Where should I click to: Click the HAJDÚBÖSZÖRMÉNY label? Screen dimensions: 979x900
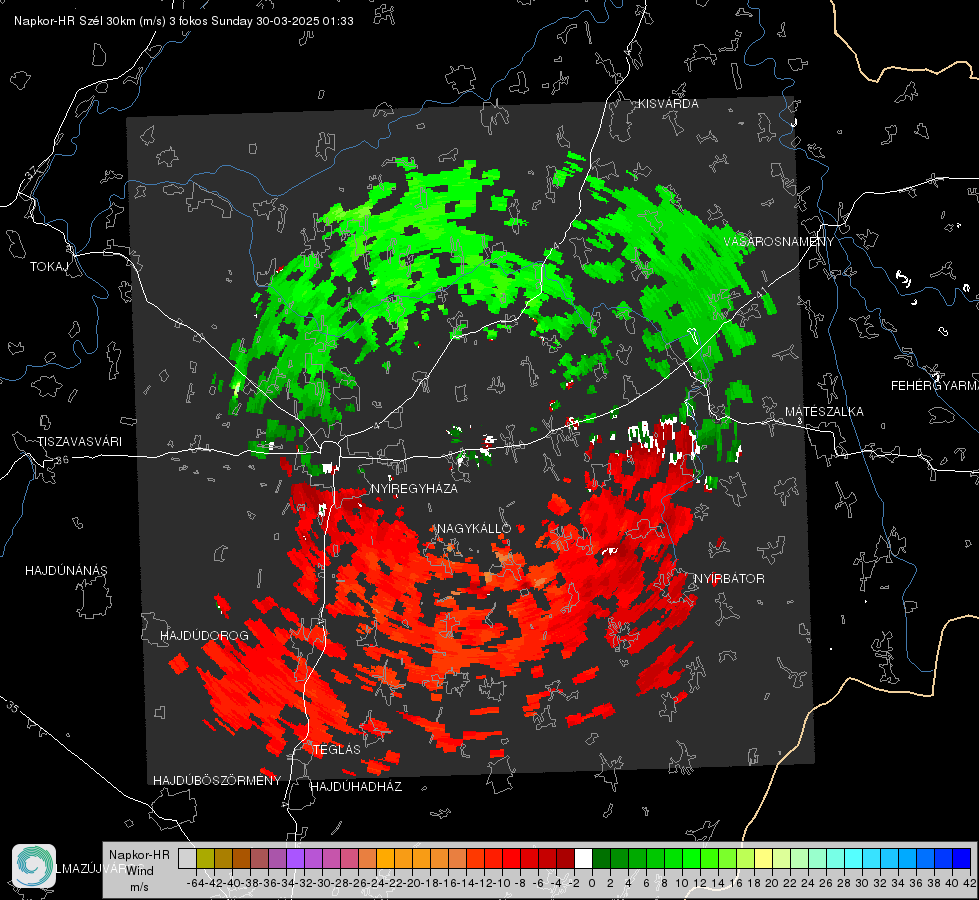point(217,780)
